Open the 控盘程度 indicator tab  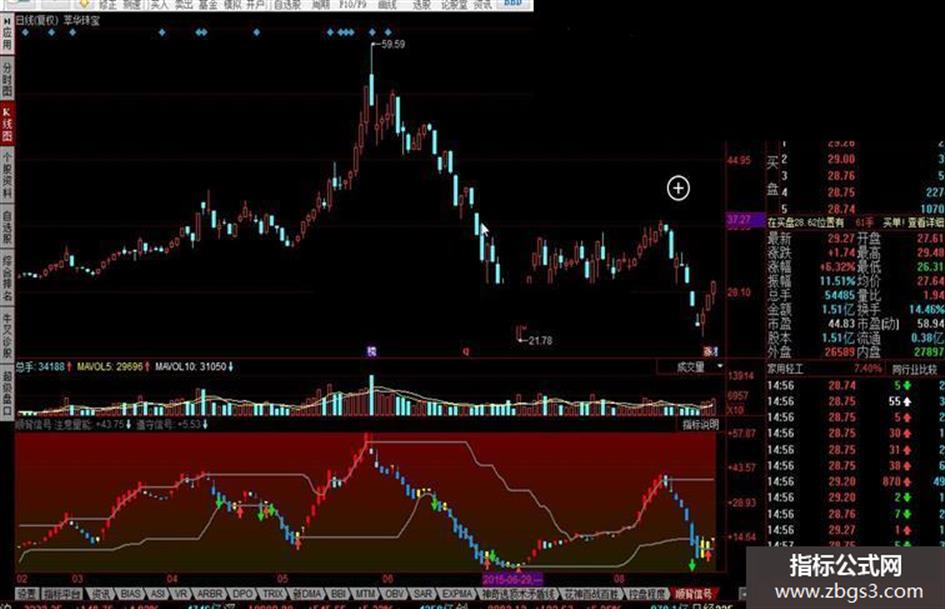click(647, 594)
